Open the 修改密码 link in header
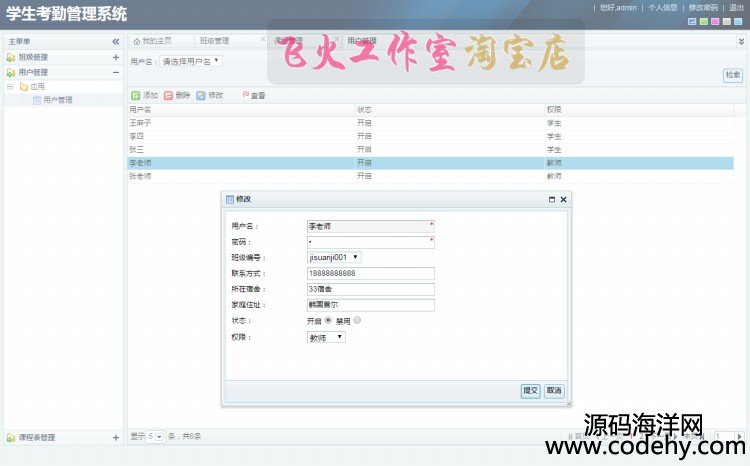 (x=703, y=8)
